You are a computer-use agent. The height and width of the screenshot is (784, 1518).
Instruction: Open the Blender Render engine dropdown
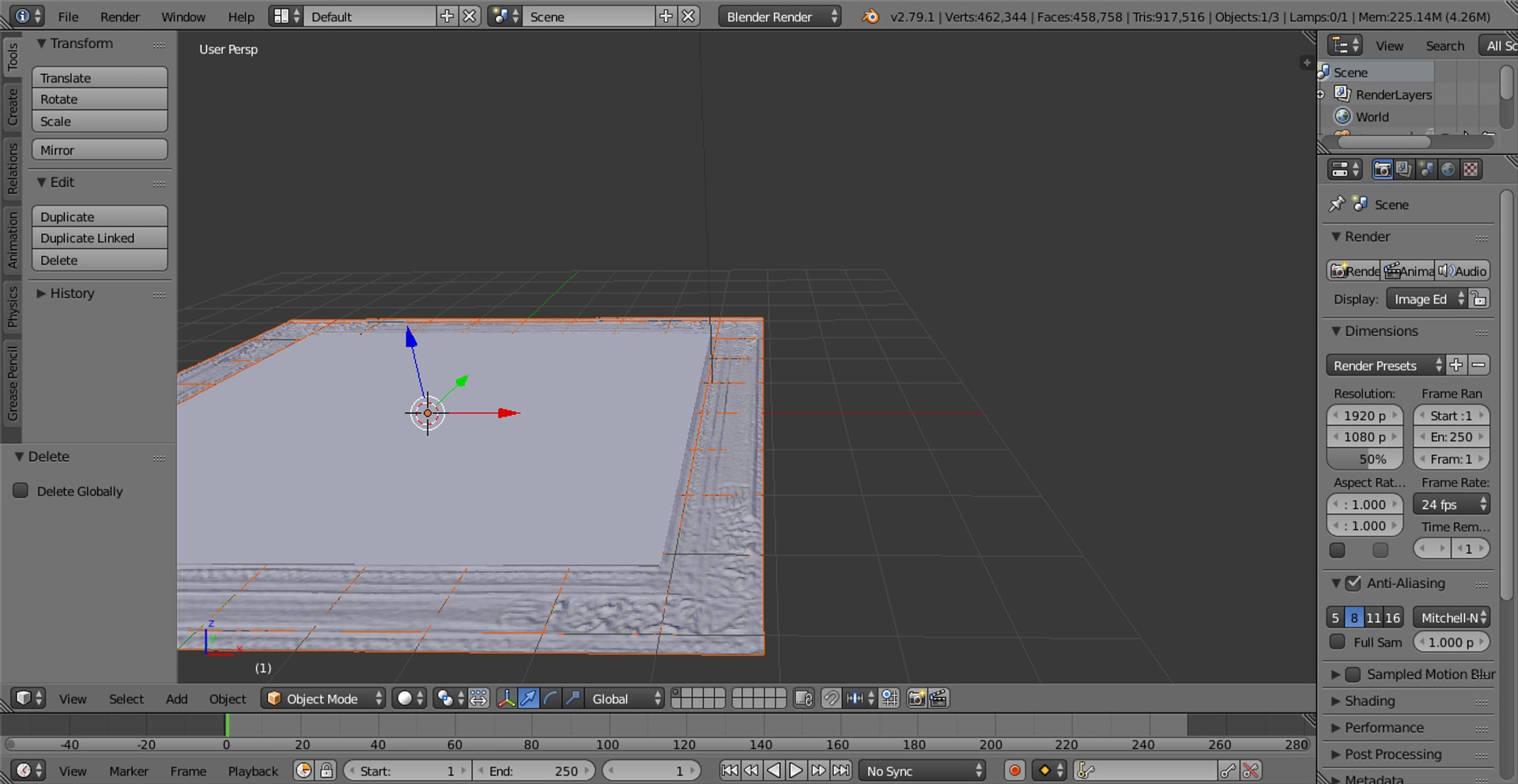pos(780,16)
